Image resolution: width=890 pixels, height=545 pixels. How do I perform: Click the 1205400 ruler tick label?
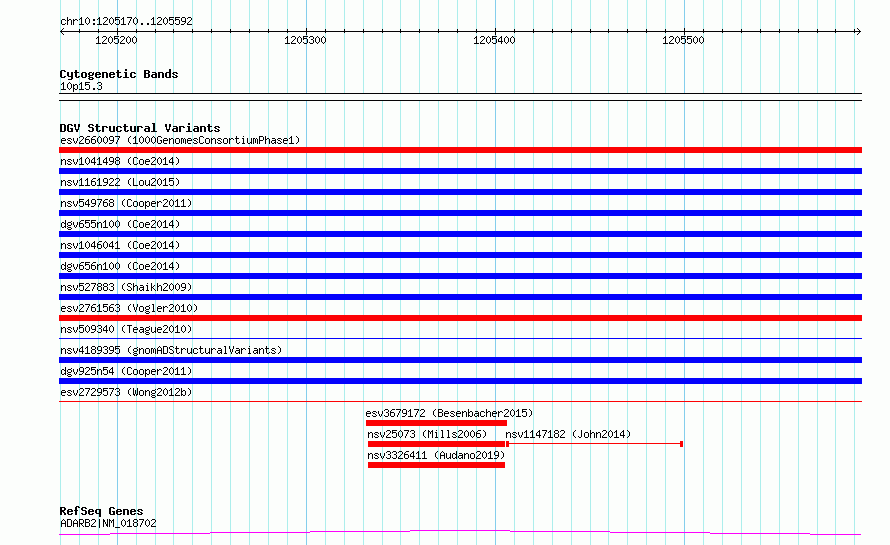[494, 40]
